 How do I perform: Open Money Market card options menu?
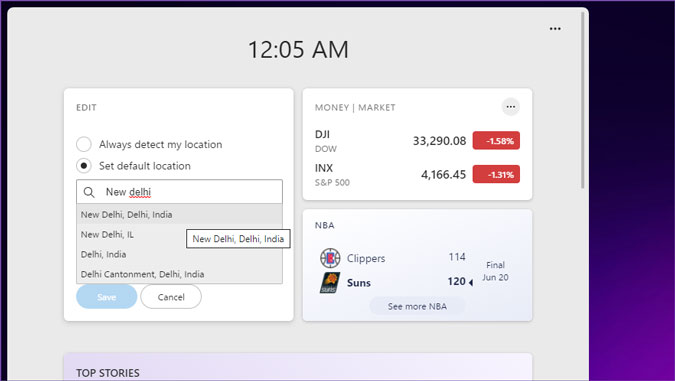(x=511, y=107)
